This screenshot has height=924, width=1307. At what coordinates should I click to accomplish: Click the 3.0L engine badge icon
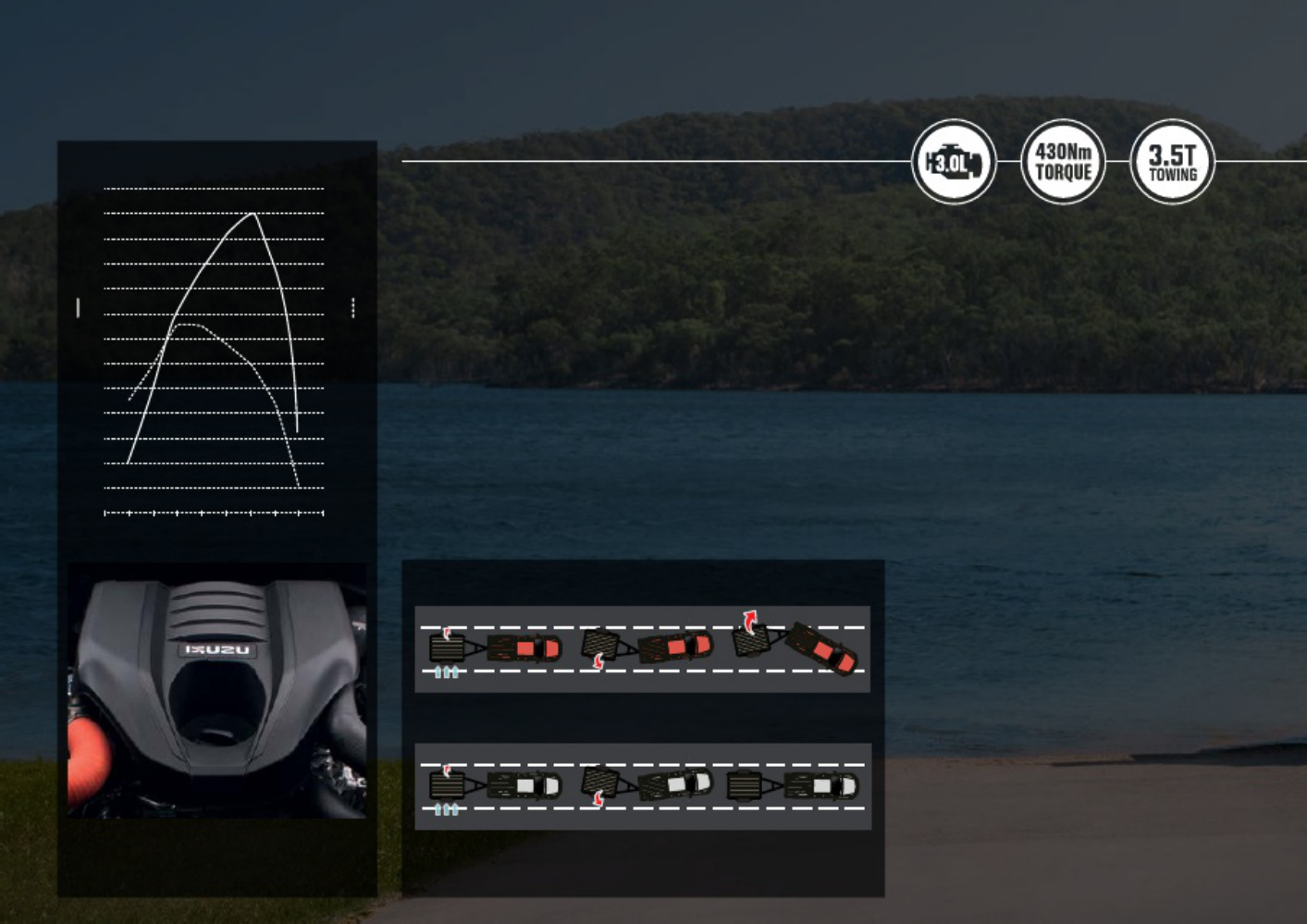pos(954,162)
